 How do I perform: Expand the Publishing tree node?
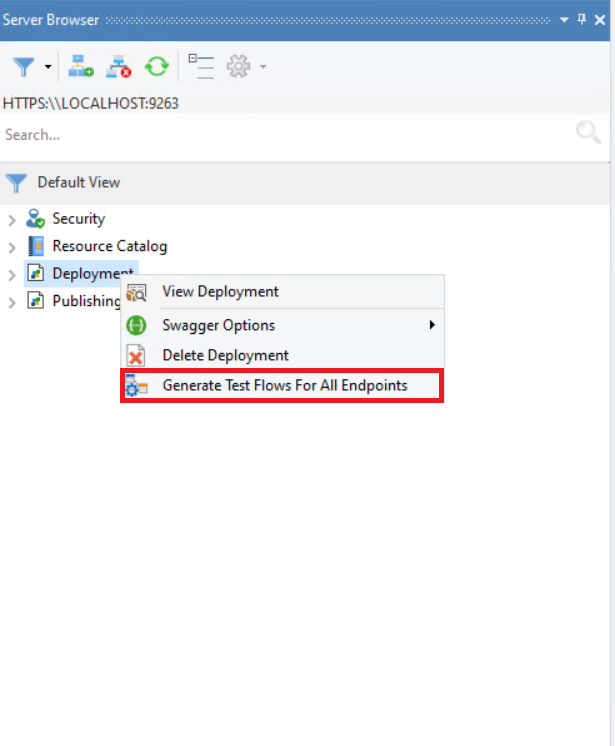click(12, 302)
